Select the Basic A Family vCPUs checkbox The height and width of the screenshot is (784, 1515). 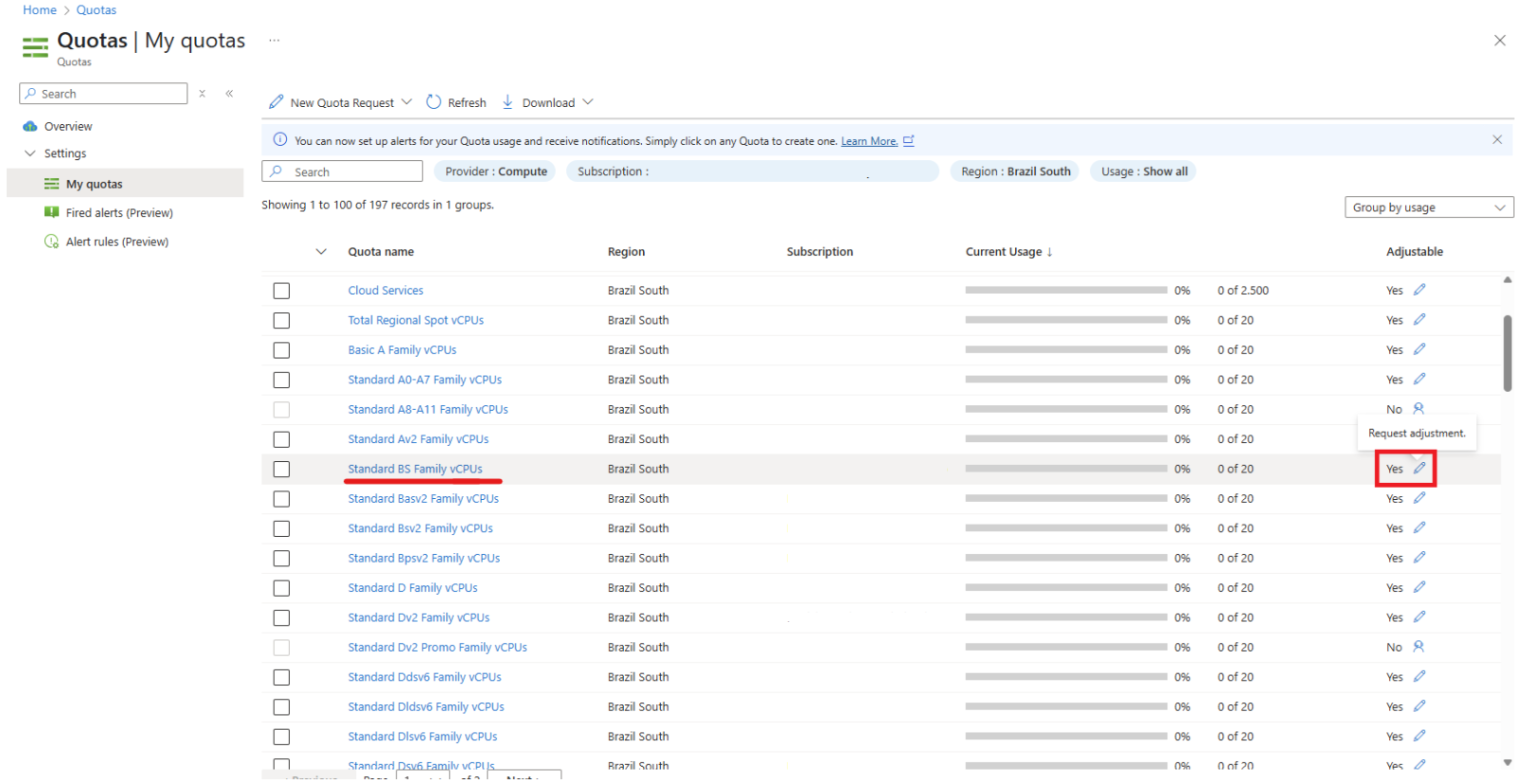pyautogui.click(x=281, y=350)
